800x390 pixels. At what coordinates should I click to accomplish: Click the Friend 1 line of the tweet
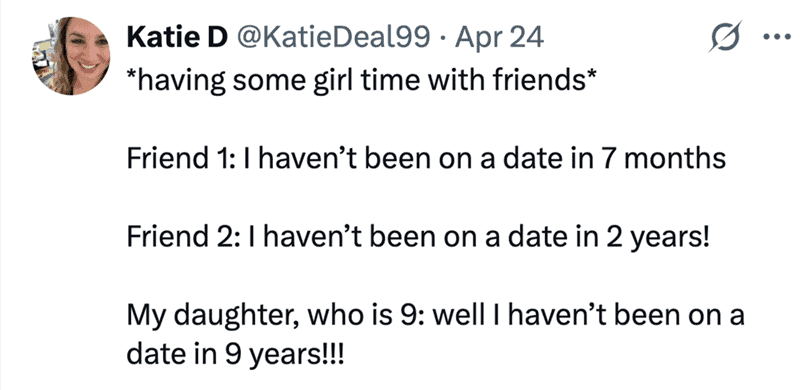[x=426, y=159]
